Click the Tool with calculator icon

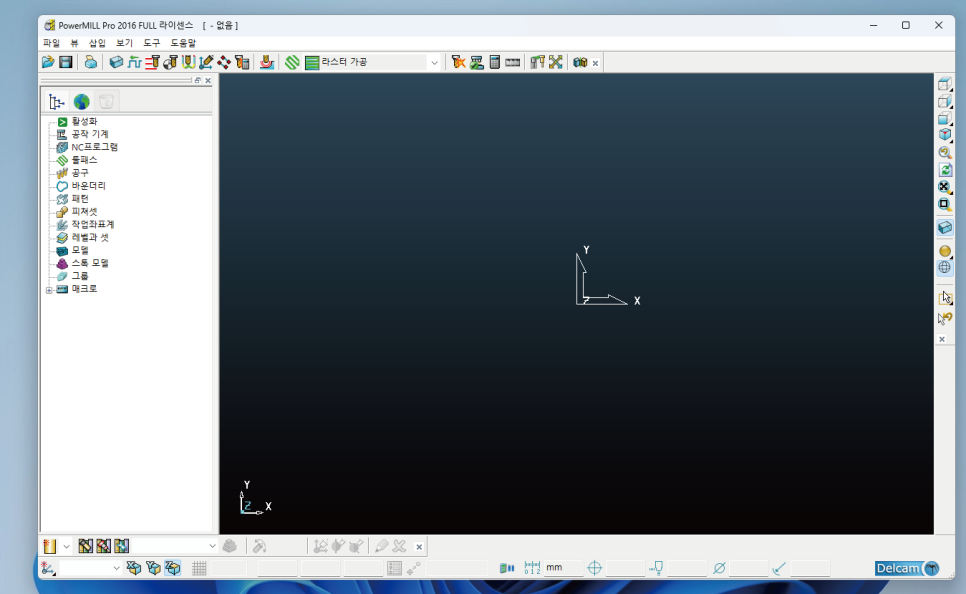point(242,62)
